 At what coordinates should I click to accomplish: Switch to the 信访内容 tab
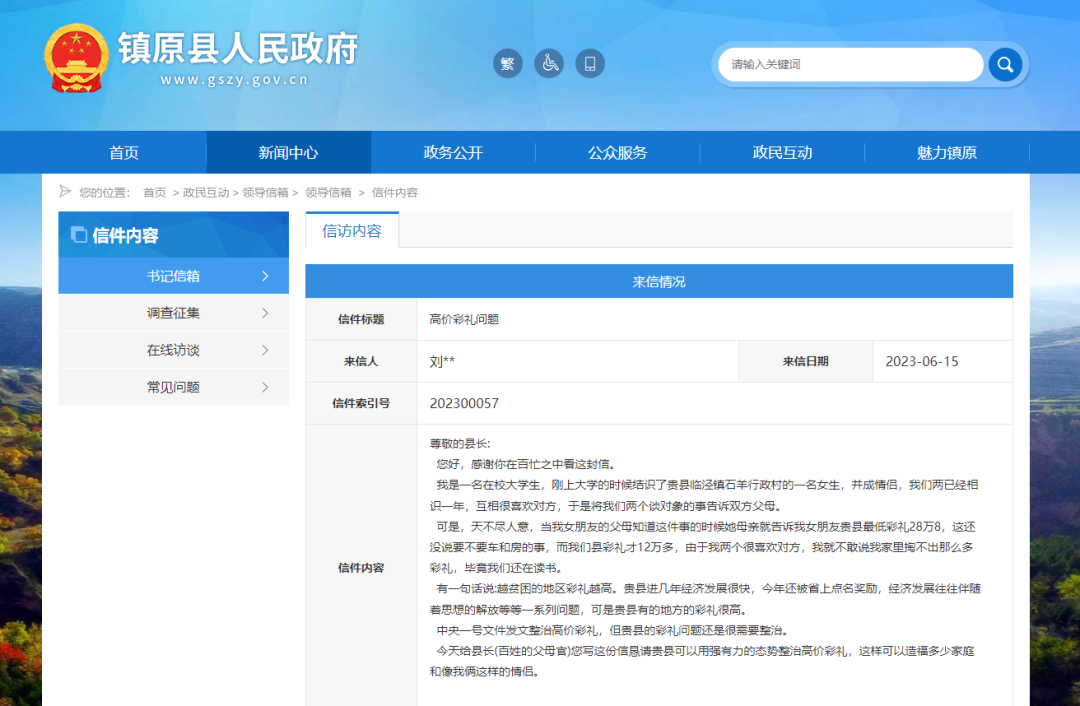pos(352,231)
